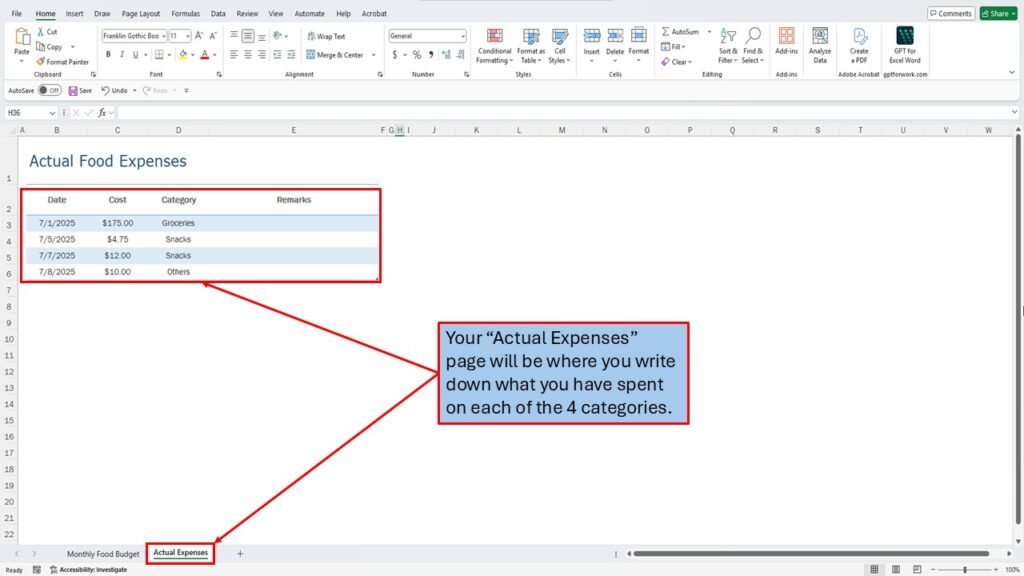
Task: Switch to Monthly Food Budget sheet
Action: tap(103, 553)
